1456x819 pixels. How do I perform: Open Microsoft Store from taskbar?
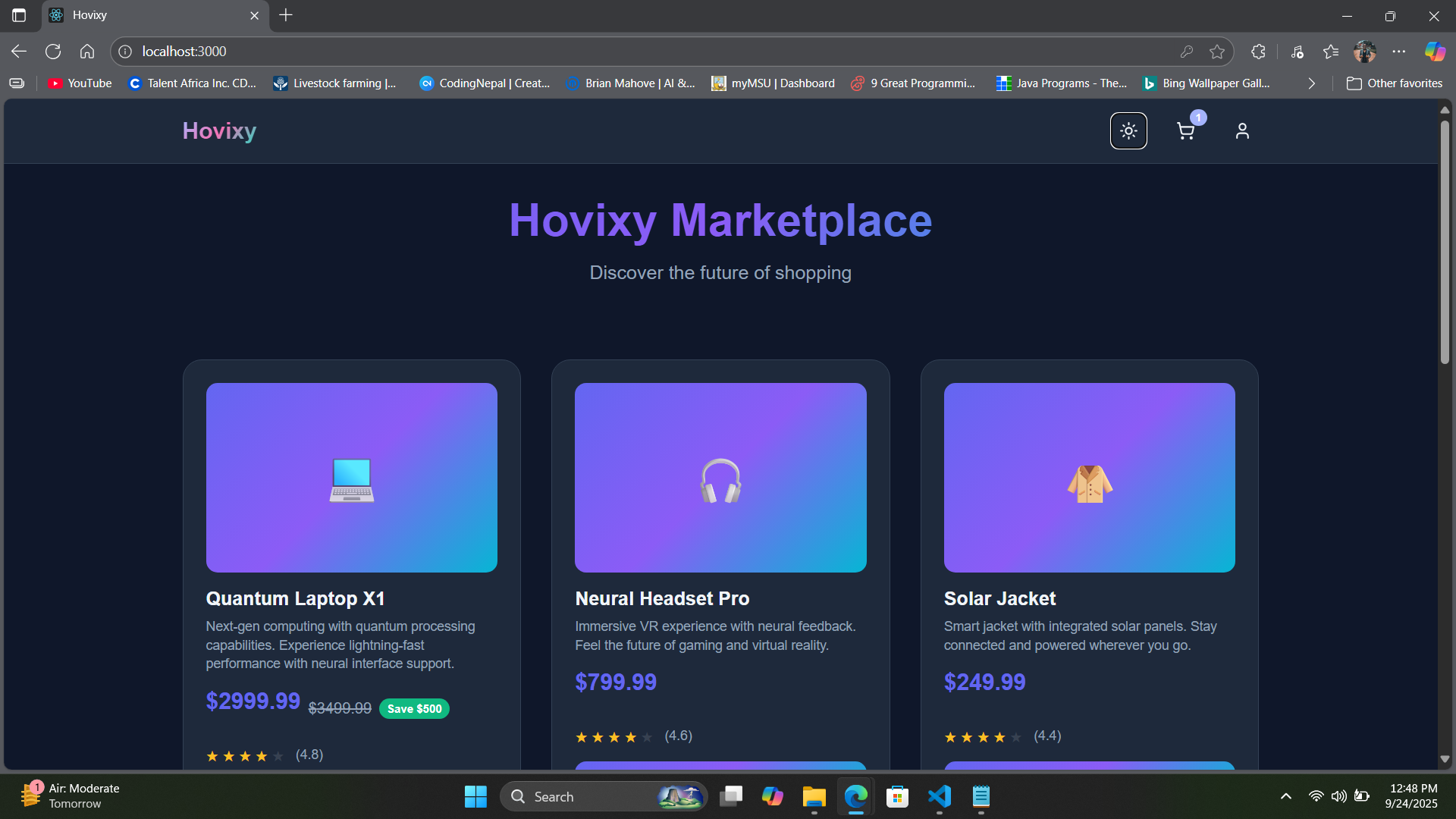coord(898,796)
